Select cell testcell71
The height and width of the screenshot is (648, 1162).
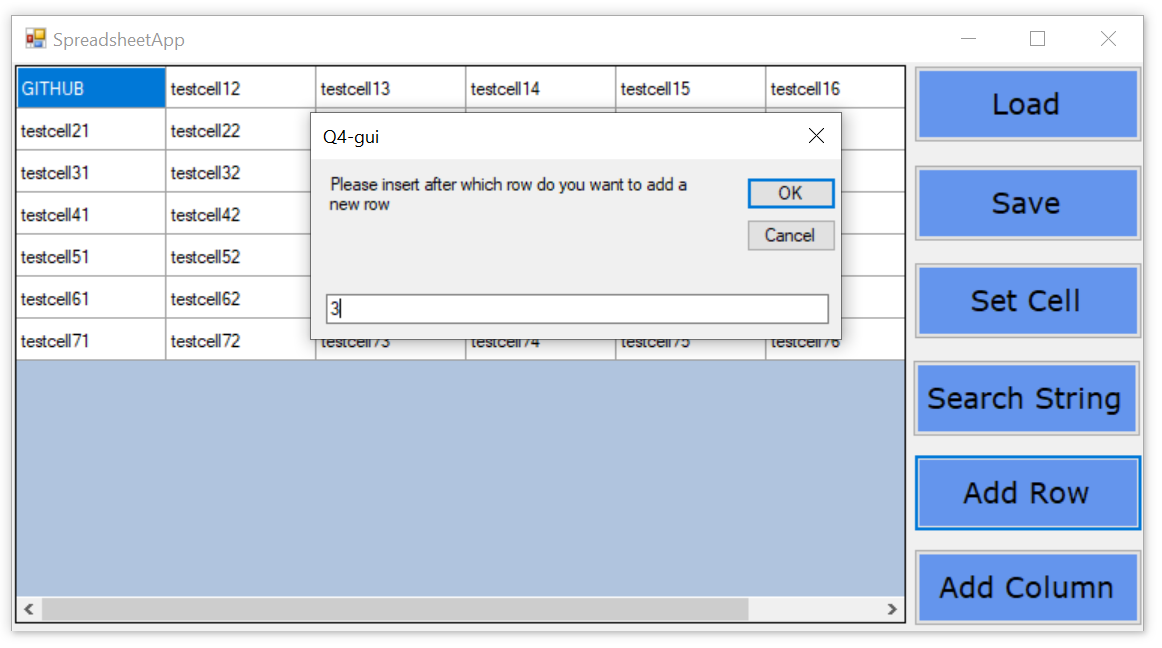click(90, 341)
